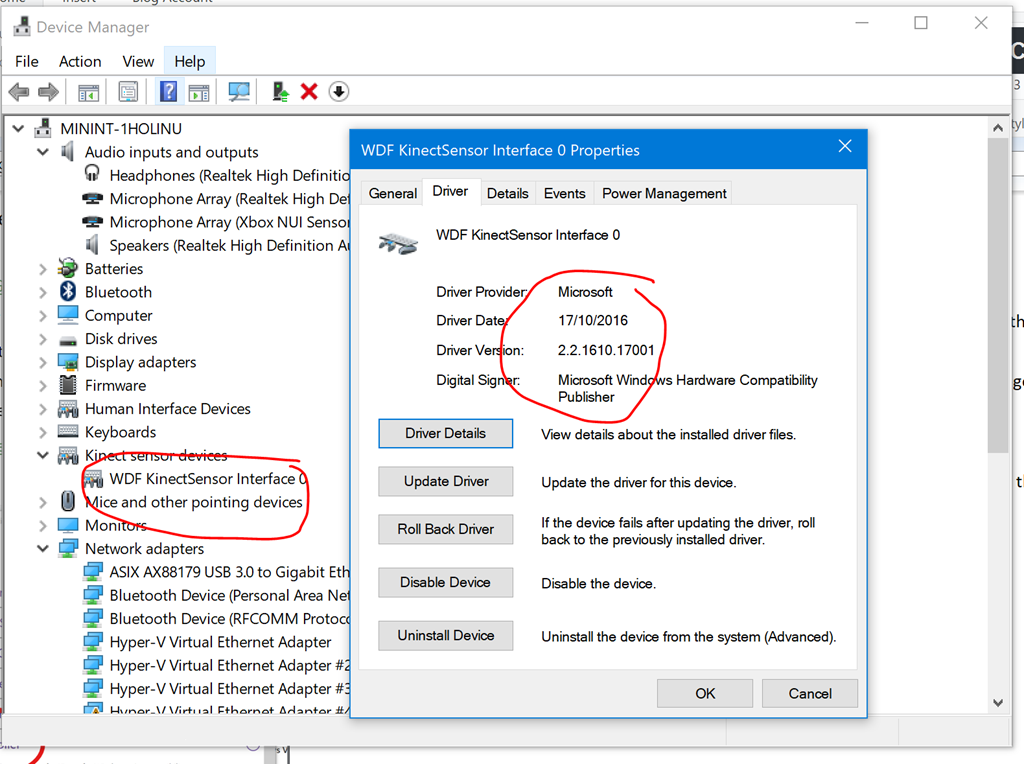Screen dimensions: 1024x764
Task: Switch to the Events tab
Action: pyautogui.click(x=564, y=193)
